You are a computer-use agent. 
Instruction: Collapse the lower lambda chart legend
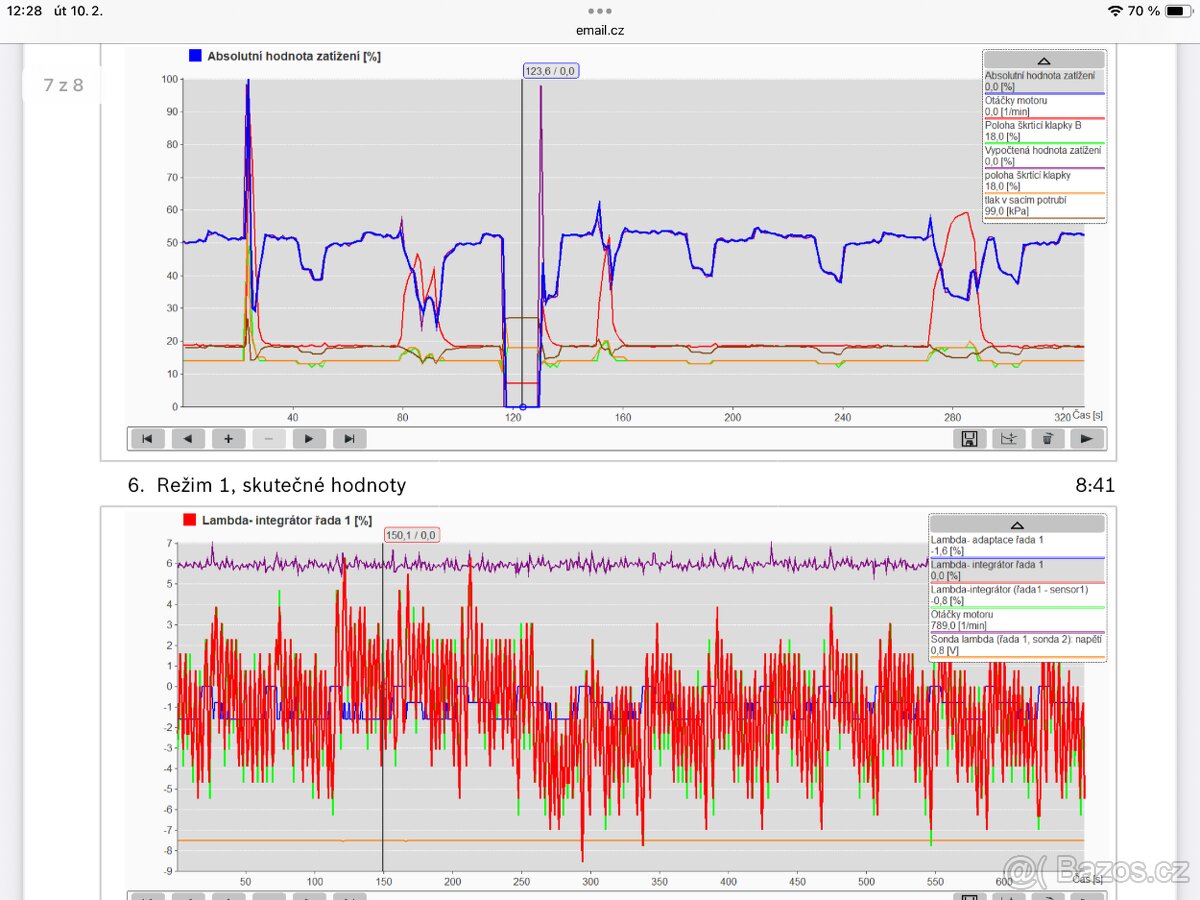click(x=1016, y=524)
